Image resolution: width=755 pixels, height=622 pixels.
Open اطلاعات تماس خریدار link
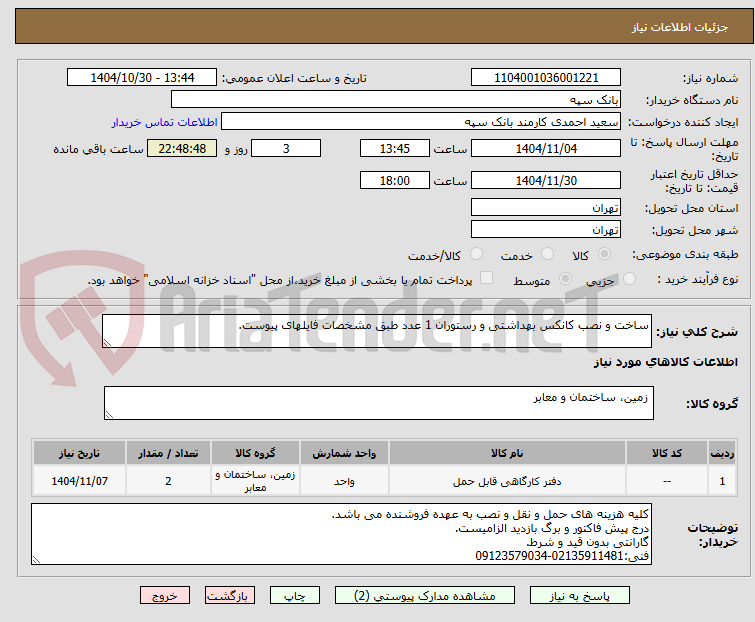165,122
